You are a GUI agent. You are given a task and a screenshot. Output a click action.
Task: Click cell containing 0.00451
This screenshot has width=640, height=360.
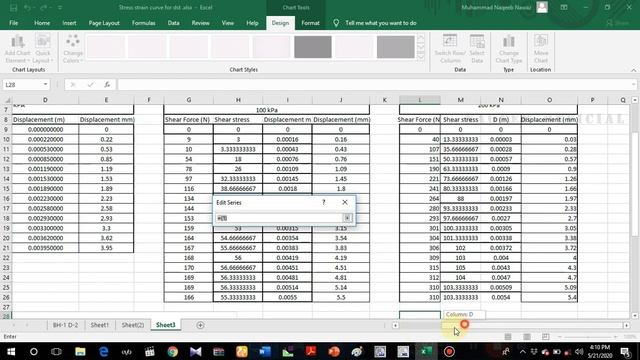[287, 268]
